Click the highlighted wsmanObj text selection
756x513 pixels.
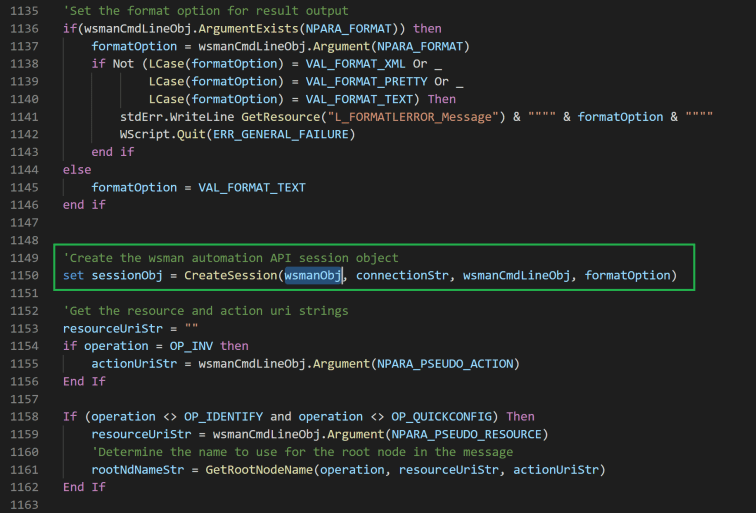point(313,275)
